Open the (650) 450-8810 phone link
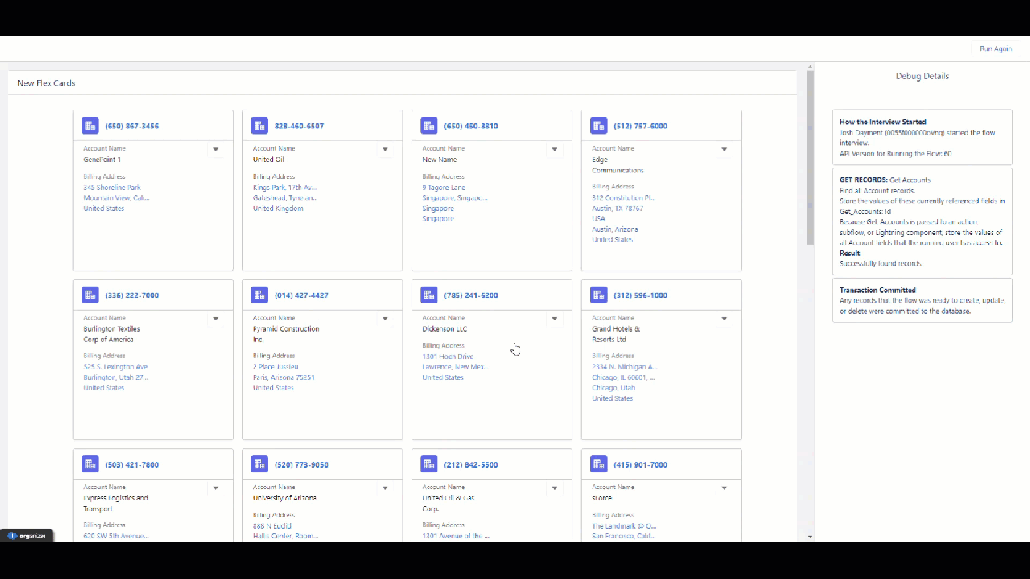 471,126
